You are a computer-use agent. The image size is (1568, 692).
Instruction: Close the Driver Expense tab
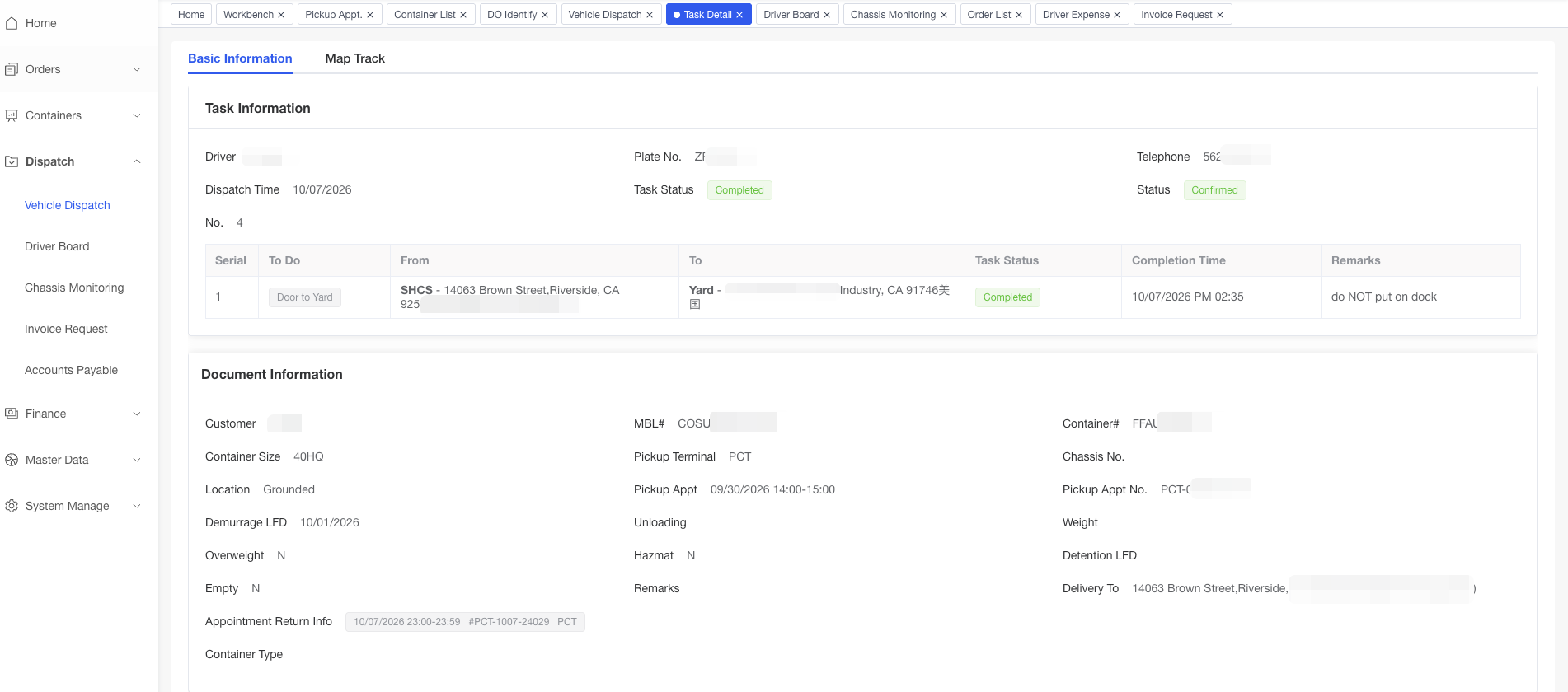pyautogui.click(x=1117, y=15)
